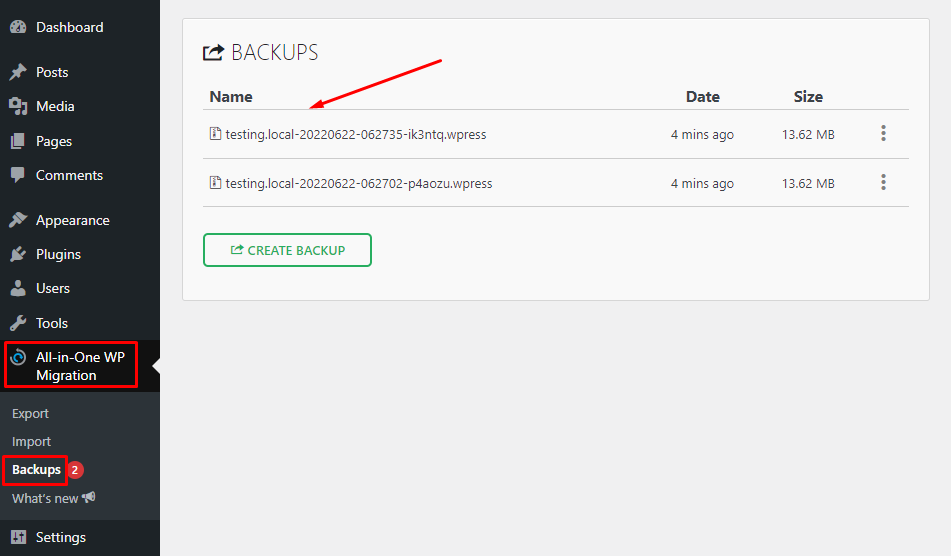Click the Media library icon
Image resolution: width=951 pixels, height=556 pixels.
tap(18, 106)
